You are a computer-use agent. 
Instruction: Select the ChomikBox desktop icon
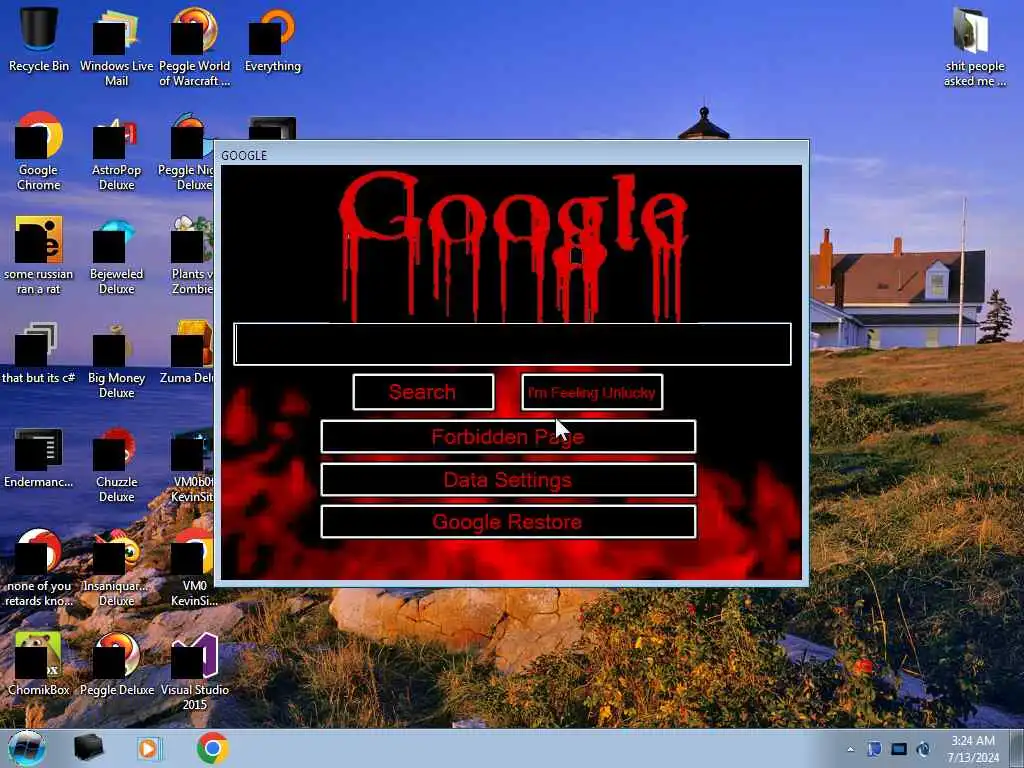click(39, 664)
